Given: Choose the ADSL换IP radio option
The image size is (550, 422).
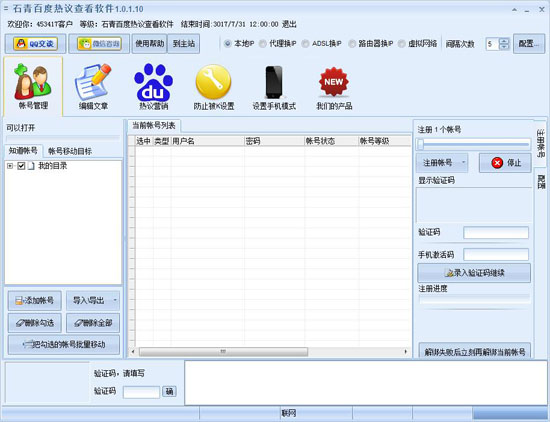Looking at the screenshot, I should click(x=305, y=44).
